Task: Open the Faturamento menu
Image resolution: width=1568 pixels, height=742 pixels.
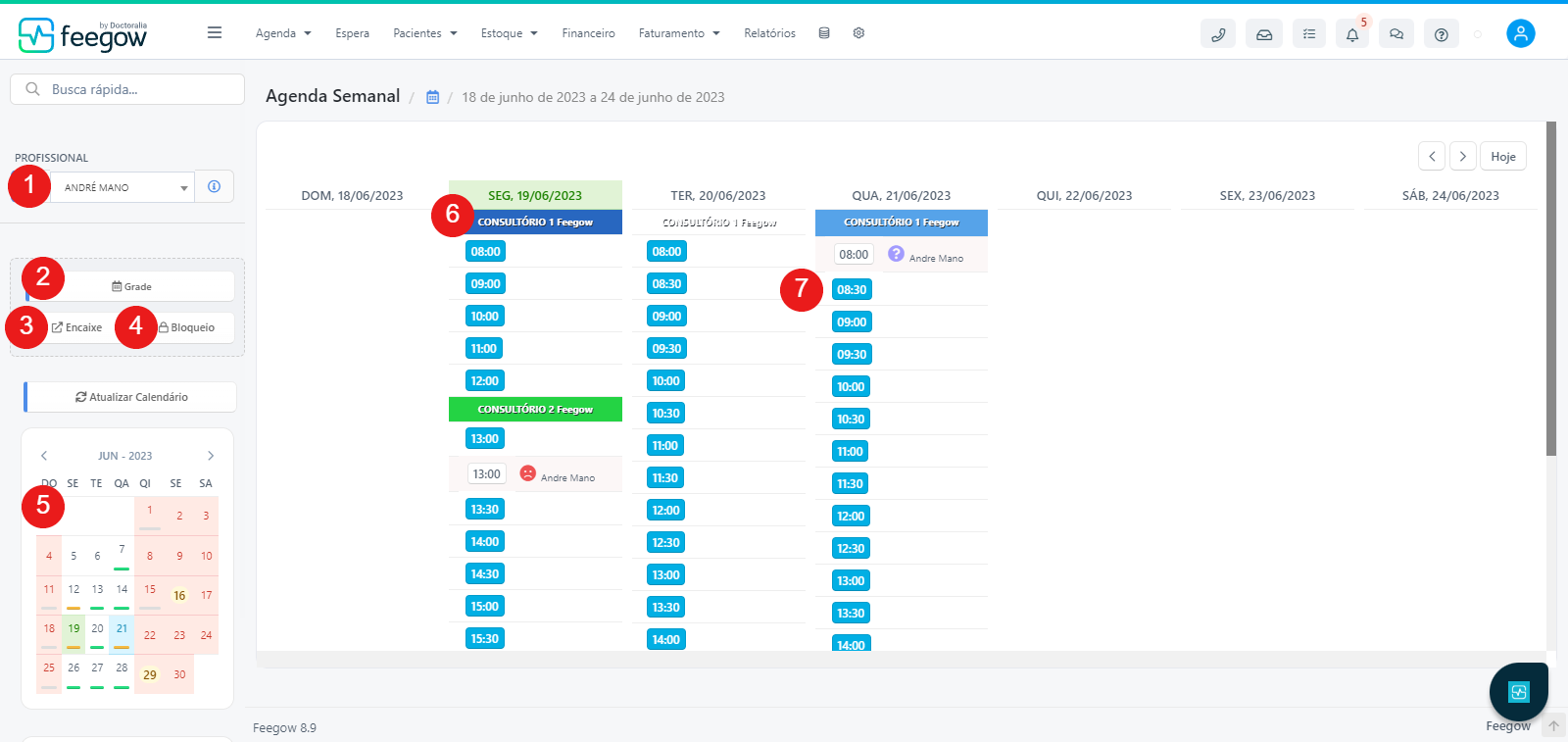Action: point(679,33)
